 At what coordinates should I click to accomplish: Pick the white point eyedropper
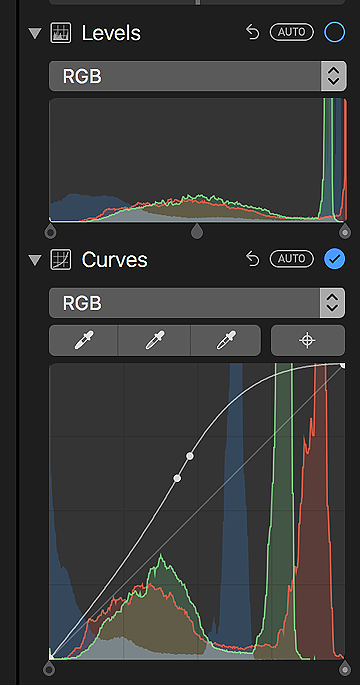(x=226, y=340)
